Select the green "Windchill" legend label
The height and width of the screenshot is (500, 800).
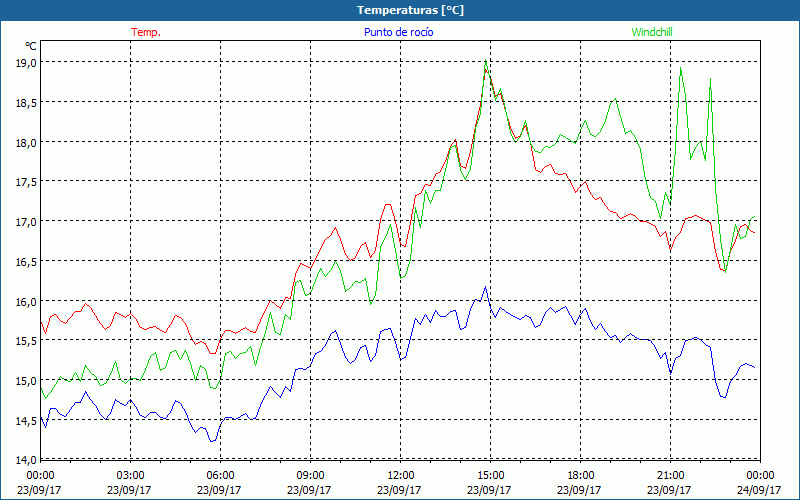pyautogui.click(x=652, y=32)
